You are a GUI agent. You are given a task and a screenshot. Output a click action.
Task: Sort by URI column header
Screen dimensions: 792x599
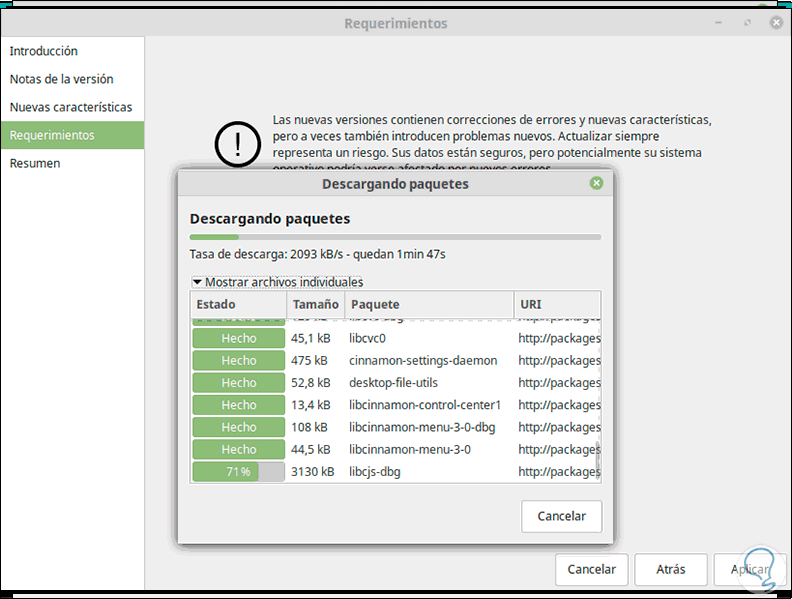(557, 304)
